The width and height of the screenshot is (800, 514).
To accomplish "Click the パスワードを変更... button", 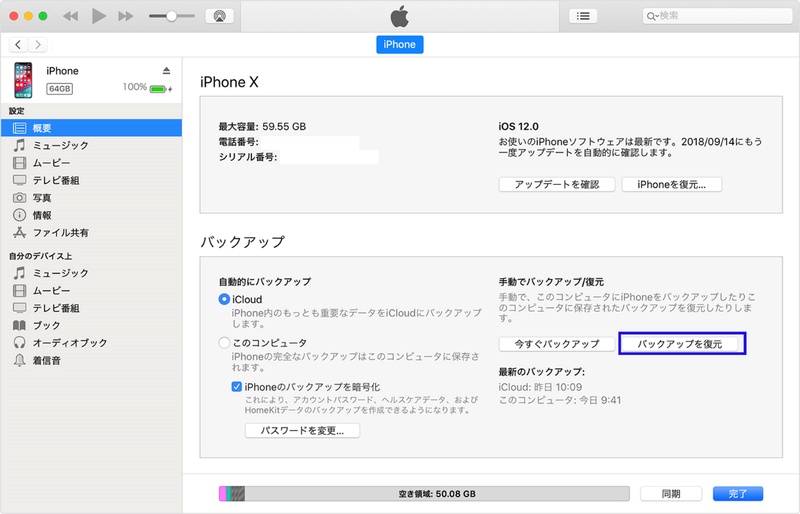I will (x=302, y=430).
